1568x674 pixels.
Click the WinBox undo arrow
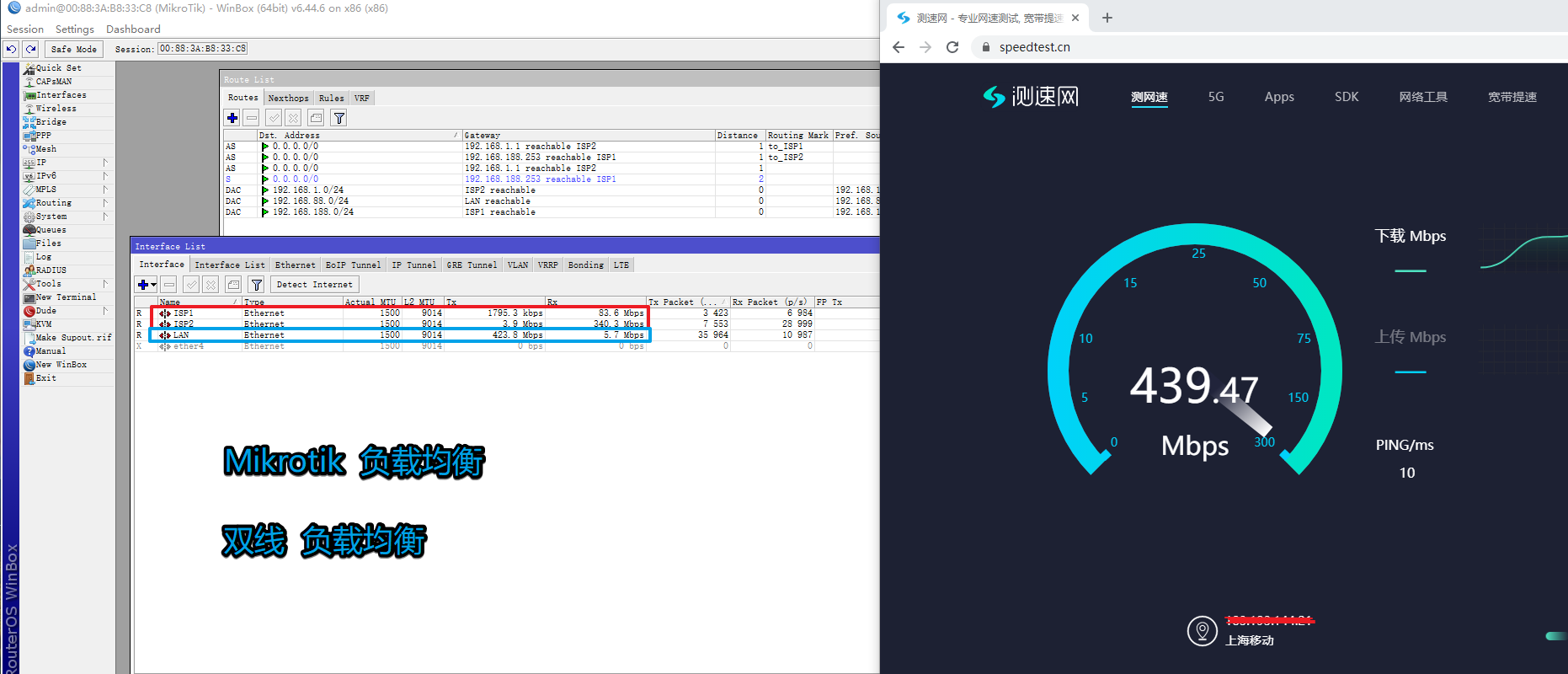(x=11, y=49)
